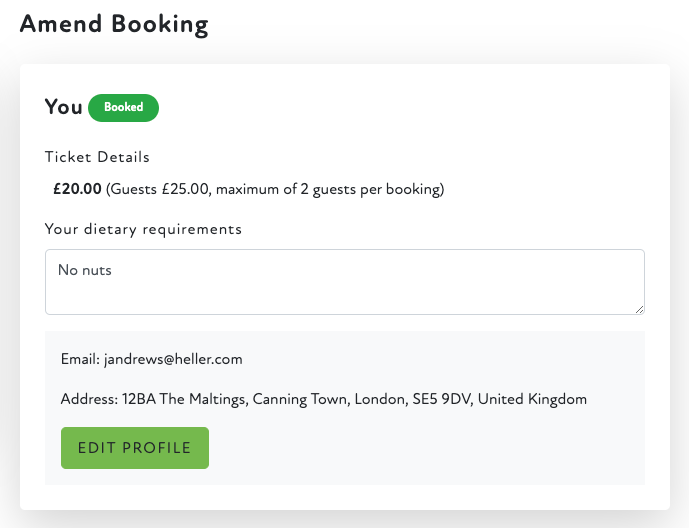Click the 'Email:' field label
Image resolution: width=689 pixels, height=528 pixels.
(x=80, y=359)
